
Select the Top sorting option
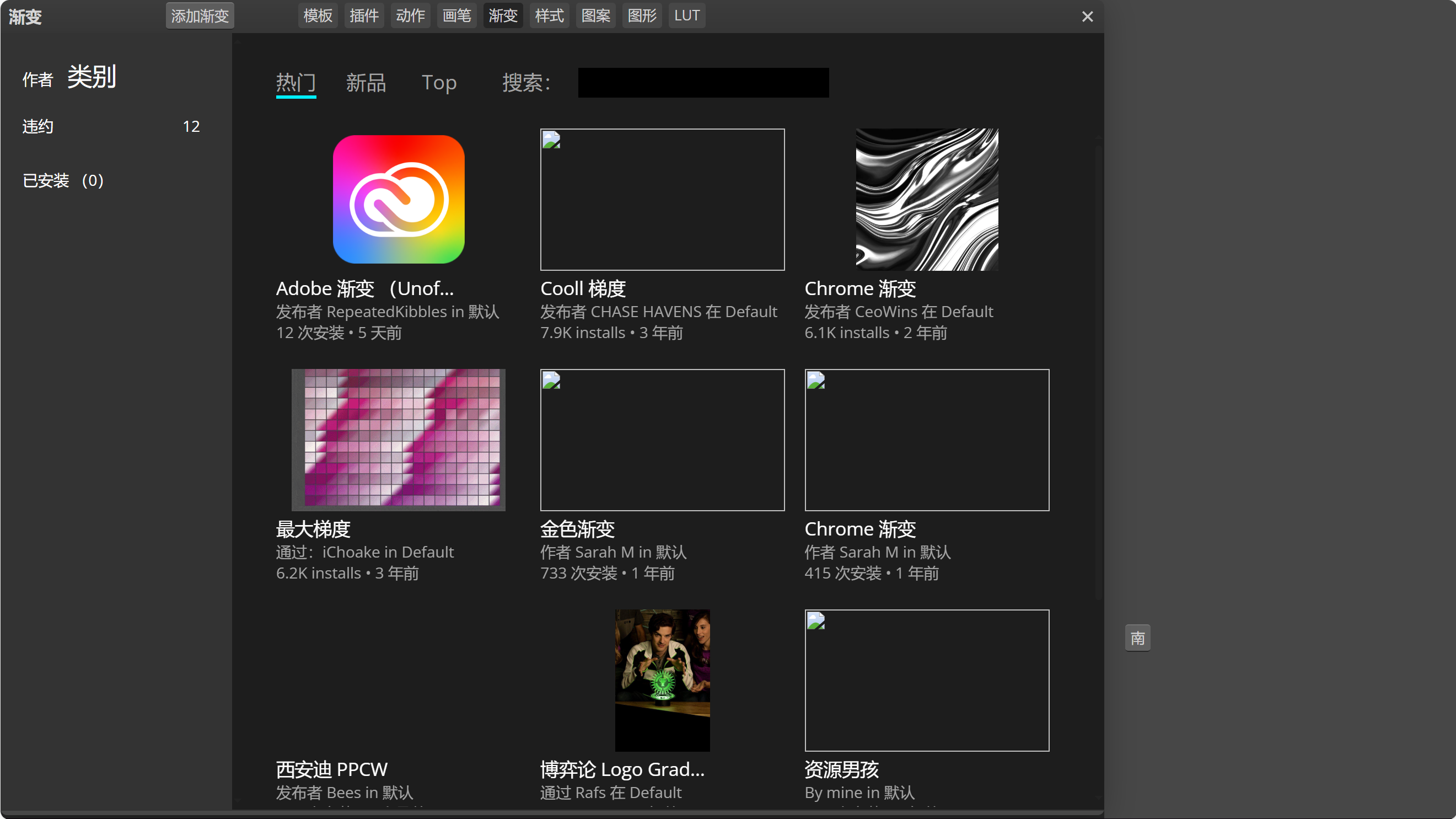coord(439,83)
